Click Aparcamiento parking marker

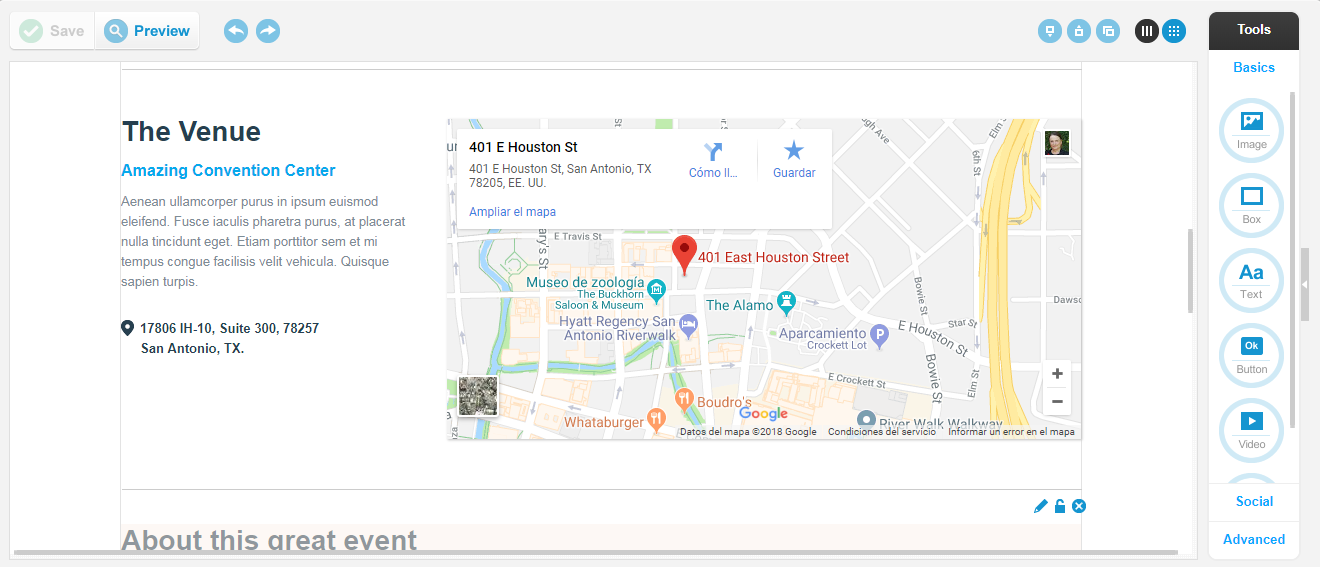[879, 335]
